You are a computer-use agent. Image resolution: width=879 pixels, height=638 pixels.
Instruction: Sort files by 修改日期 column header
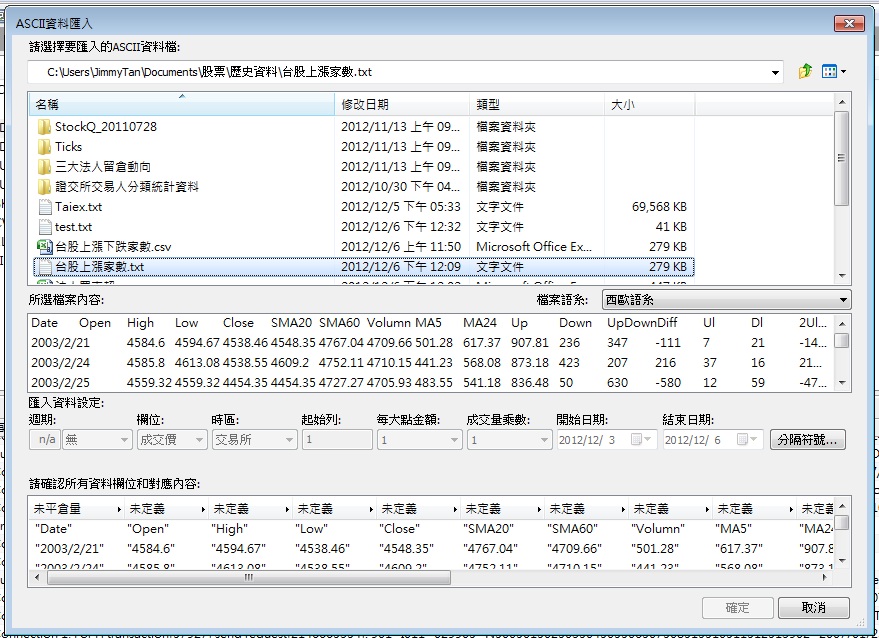[402, 104]
